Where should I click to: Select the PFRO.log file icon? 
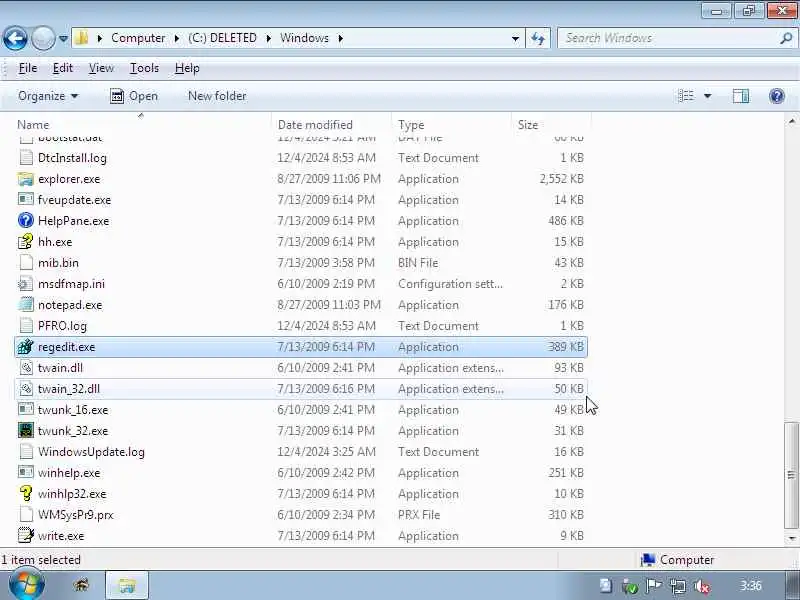[26, 326]
